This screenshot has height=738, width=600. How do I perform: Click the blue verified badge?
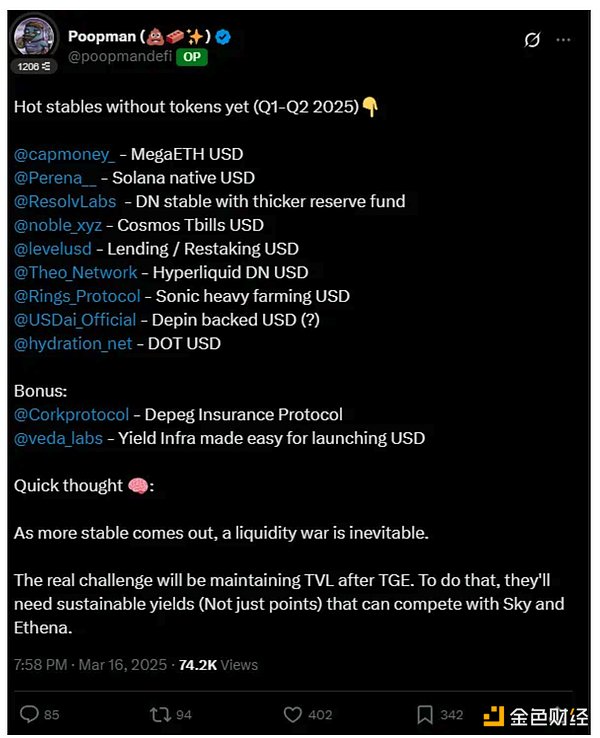pos(225,37)
